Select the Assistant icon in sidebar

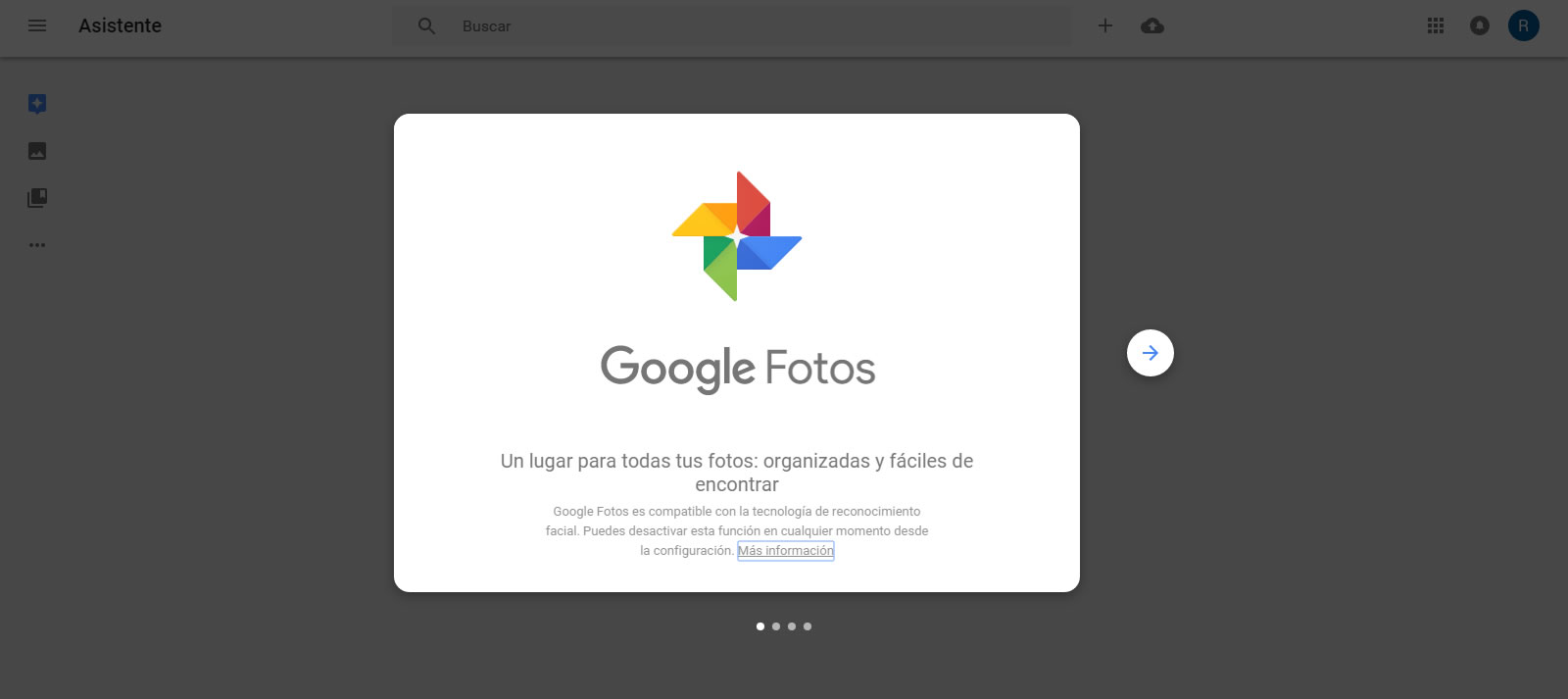click(x=37, y=104)
